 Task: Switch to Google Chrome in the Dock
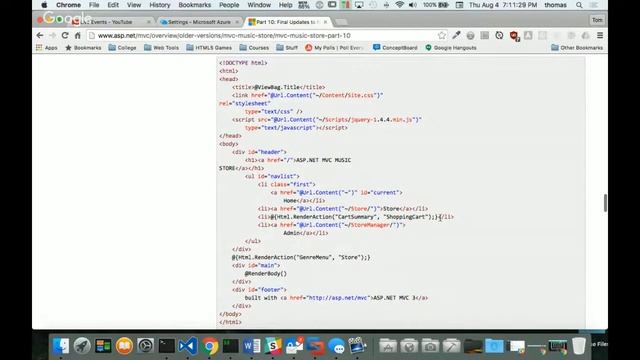(x=209, y=346)
